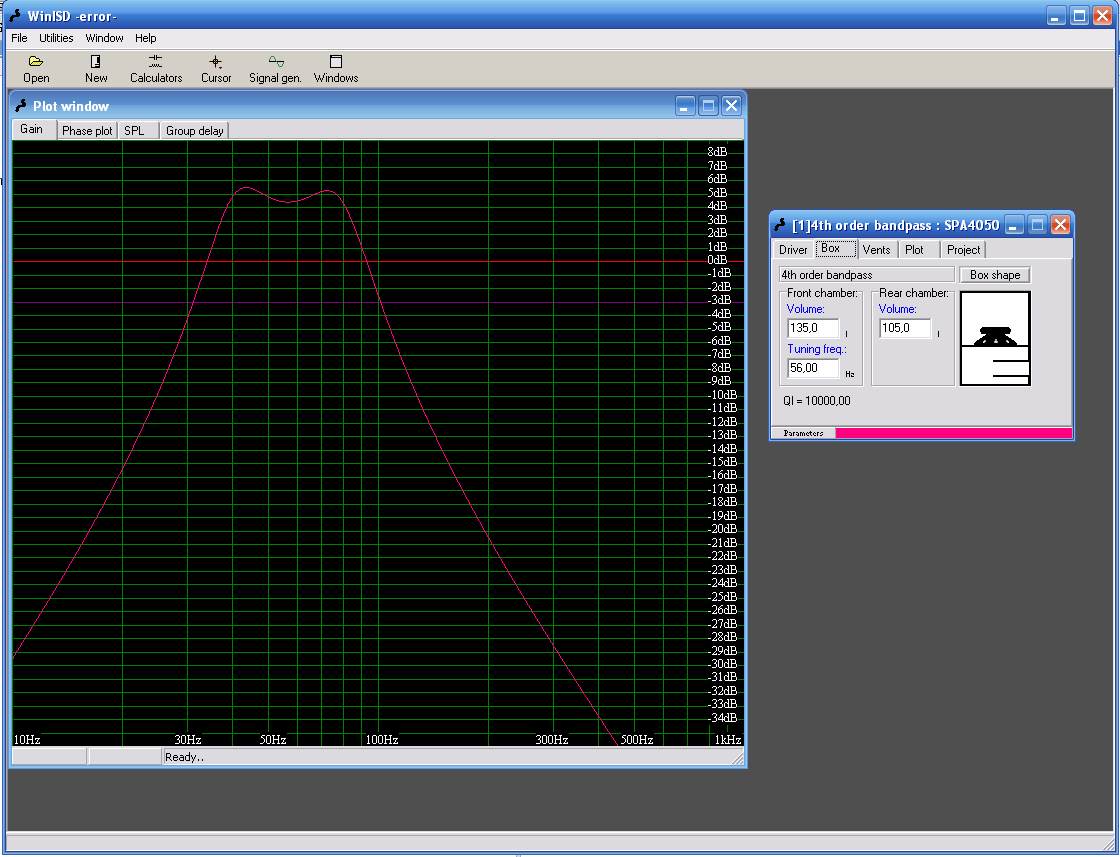Switch to the Driver tab
Viewport: 1120px width, 857px height.
(793, 250)
